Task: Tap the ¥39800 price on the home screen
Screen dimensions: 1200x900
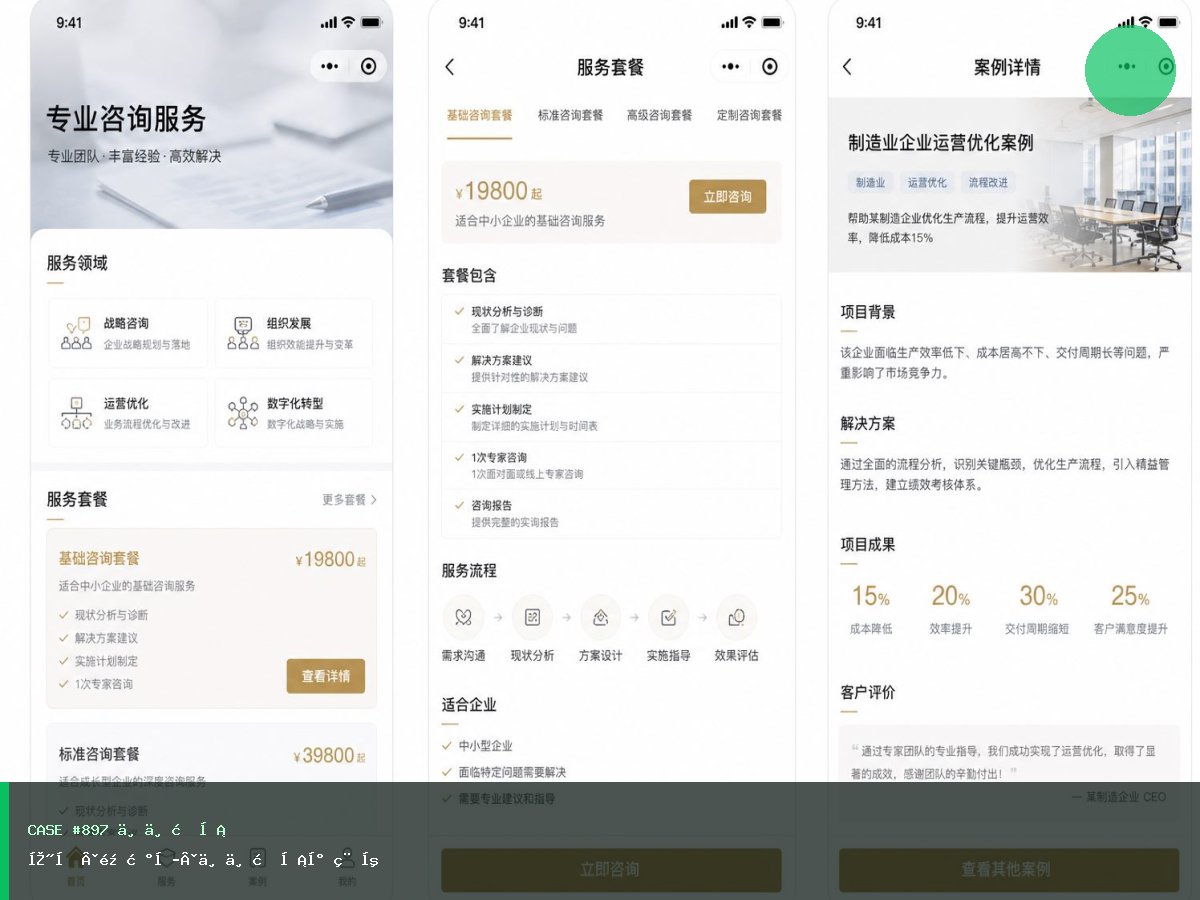Action: 329,756
